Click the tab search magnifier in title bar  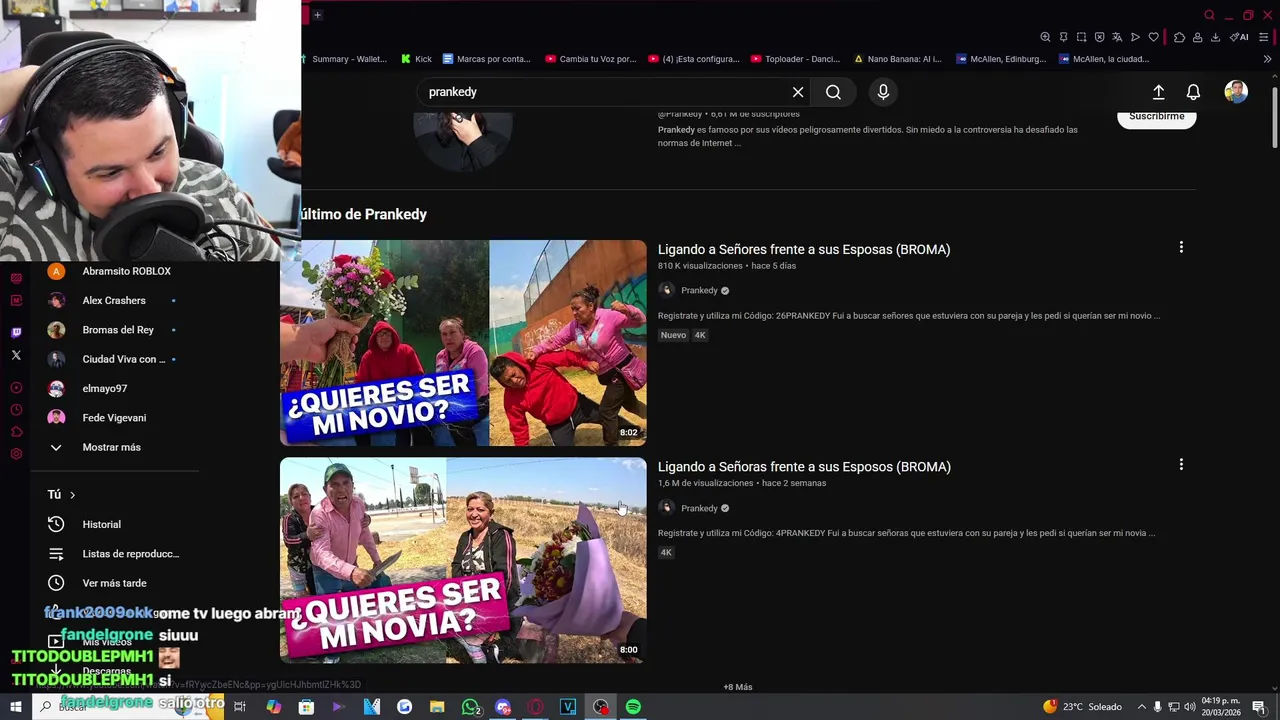point(1209,15)
